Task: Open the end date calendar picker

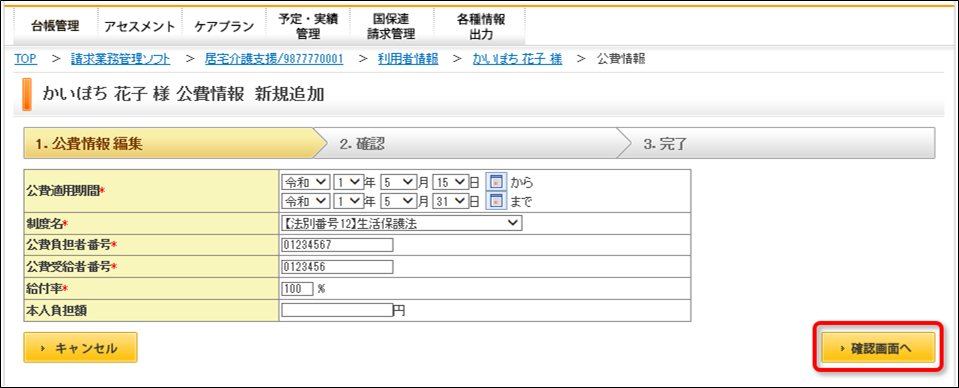Action: point(497,200)
